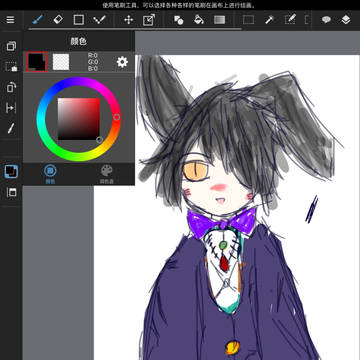Open the hamburger main menu

coord(11,20)
